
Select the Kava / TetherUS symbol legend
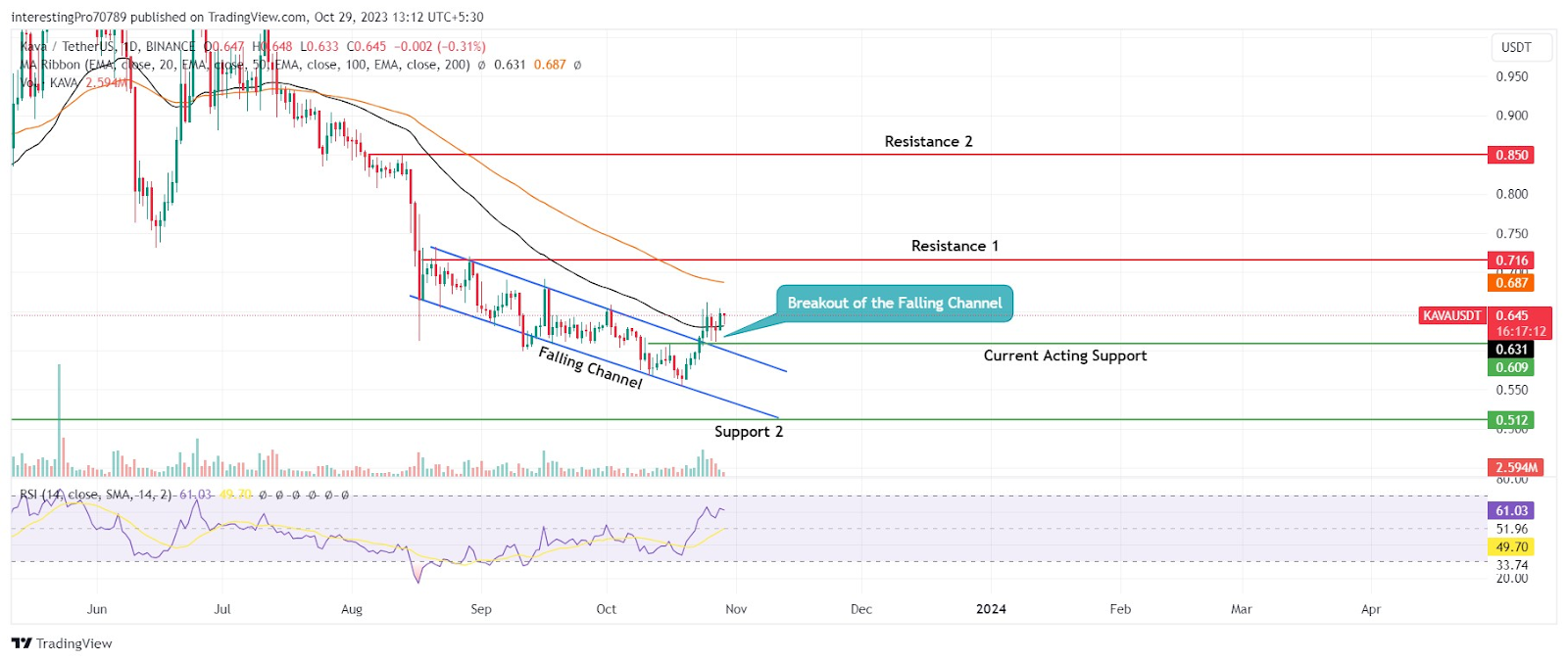[x=253, y=46]
